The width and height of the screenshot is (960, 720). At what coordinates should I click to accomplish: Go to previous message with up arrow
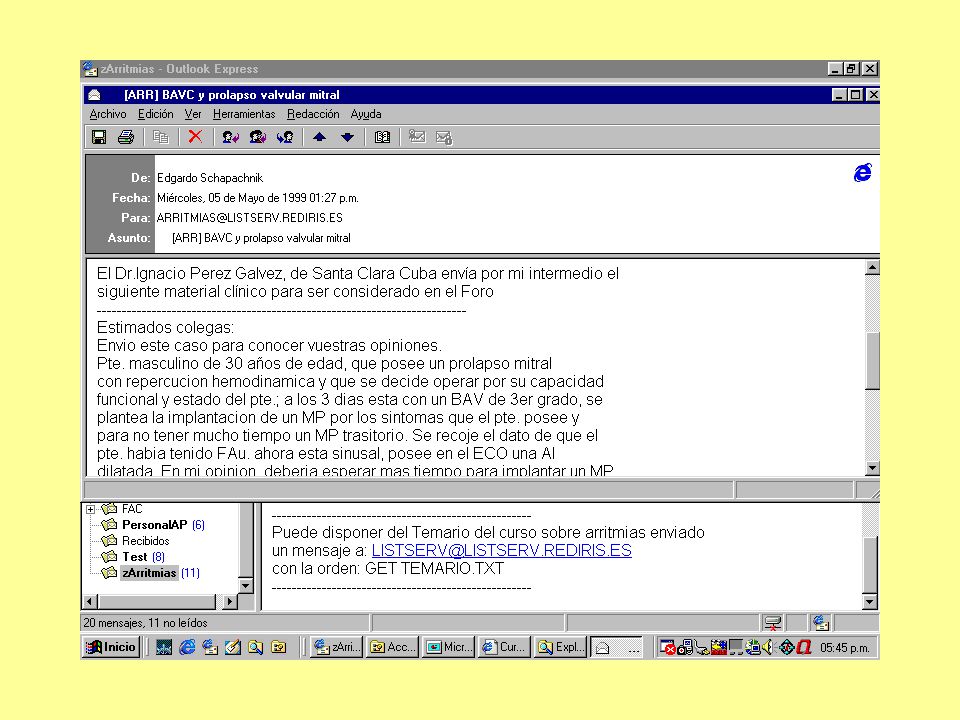[x=319, y=137]
